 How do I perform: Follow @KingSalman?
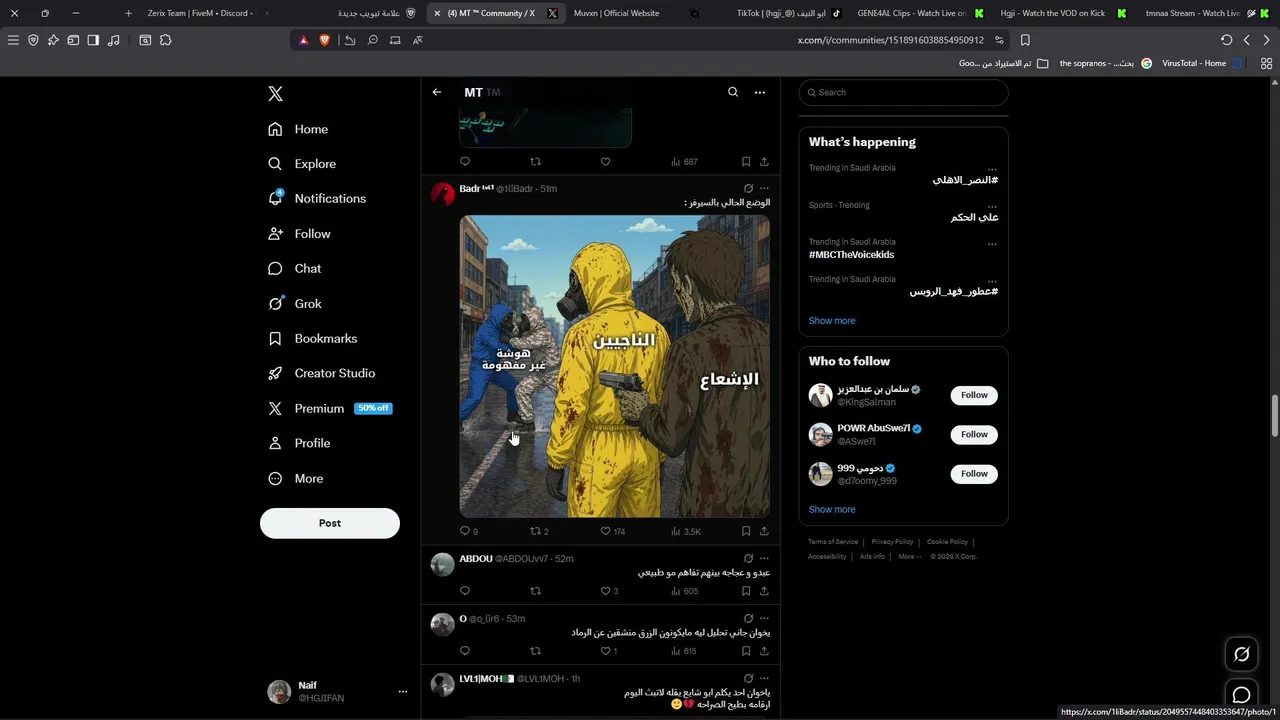click(x=974, y=395)
